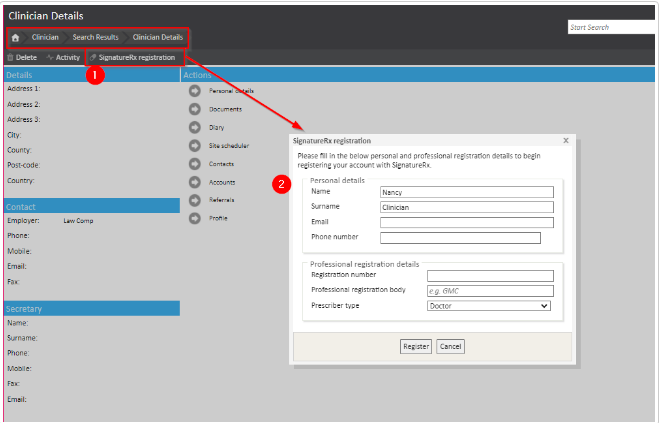Focus the Registration number field
This screenshot has width=659, height=423.
click(489, 276)
